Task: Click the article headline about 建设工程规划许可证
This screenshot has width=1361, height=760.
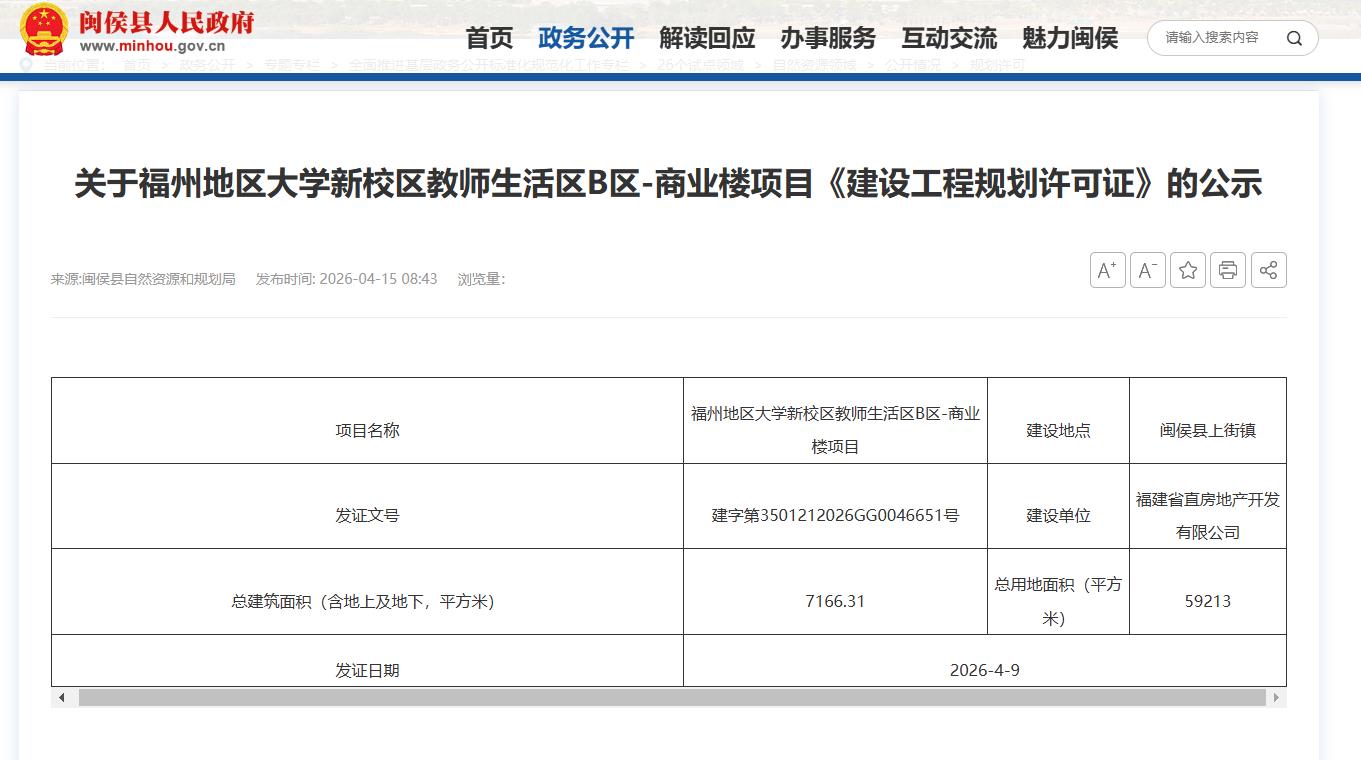Action: point(668,184)
